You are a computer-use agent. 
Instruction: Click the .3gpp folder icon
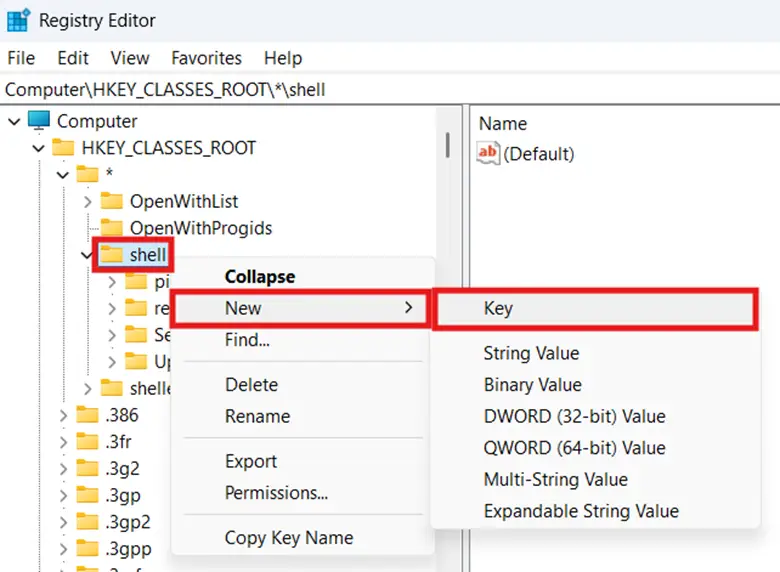tap(88, 549)
